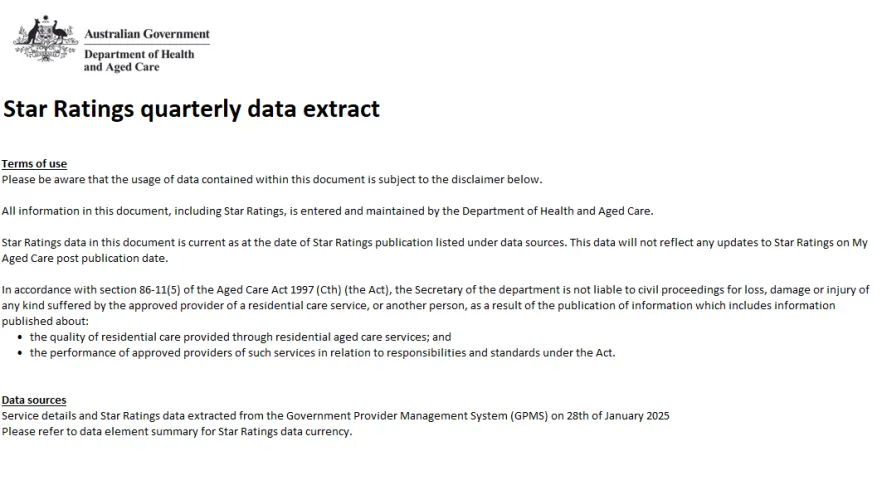
Task: Click the first bullet point marker
Action: pos(20,338)
